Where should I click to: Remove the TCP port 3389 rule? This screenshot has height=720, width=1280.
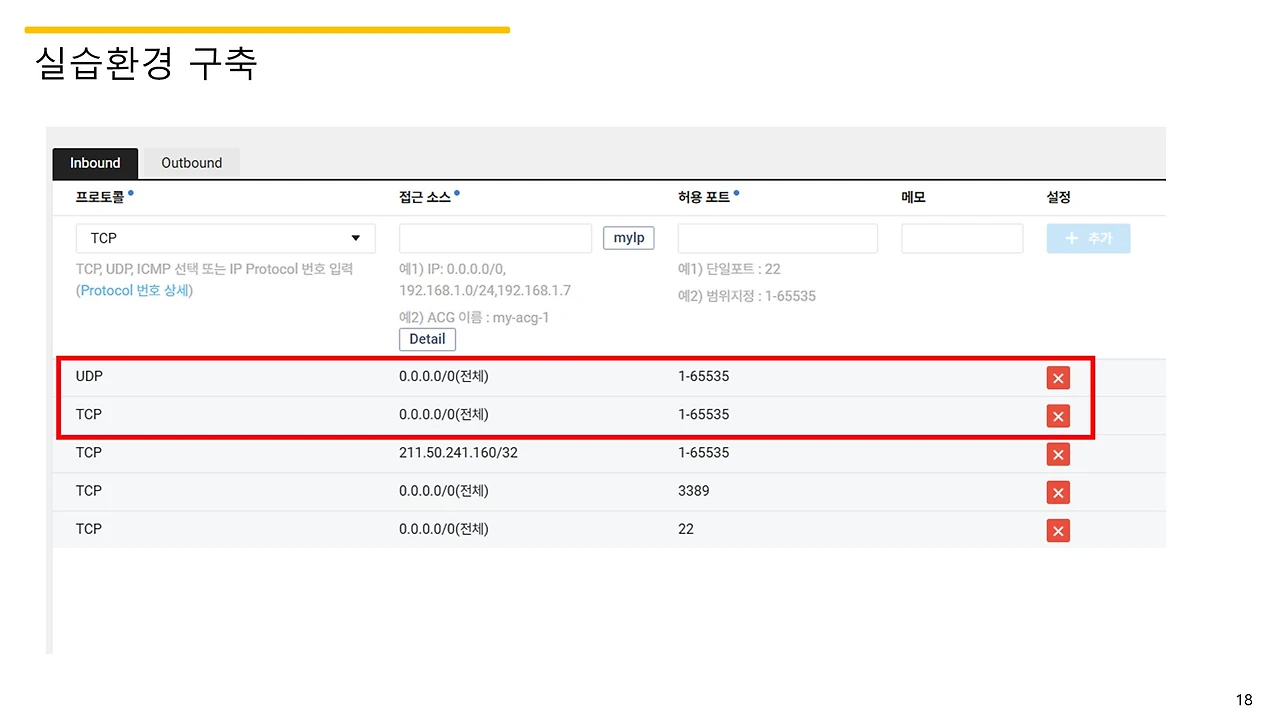click(1058, 492)
